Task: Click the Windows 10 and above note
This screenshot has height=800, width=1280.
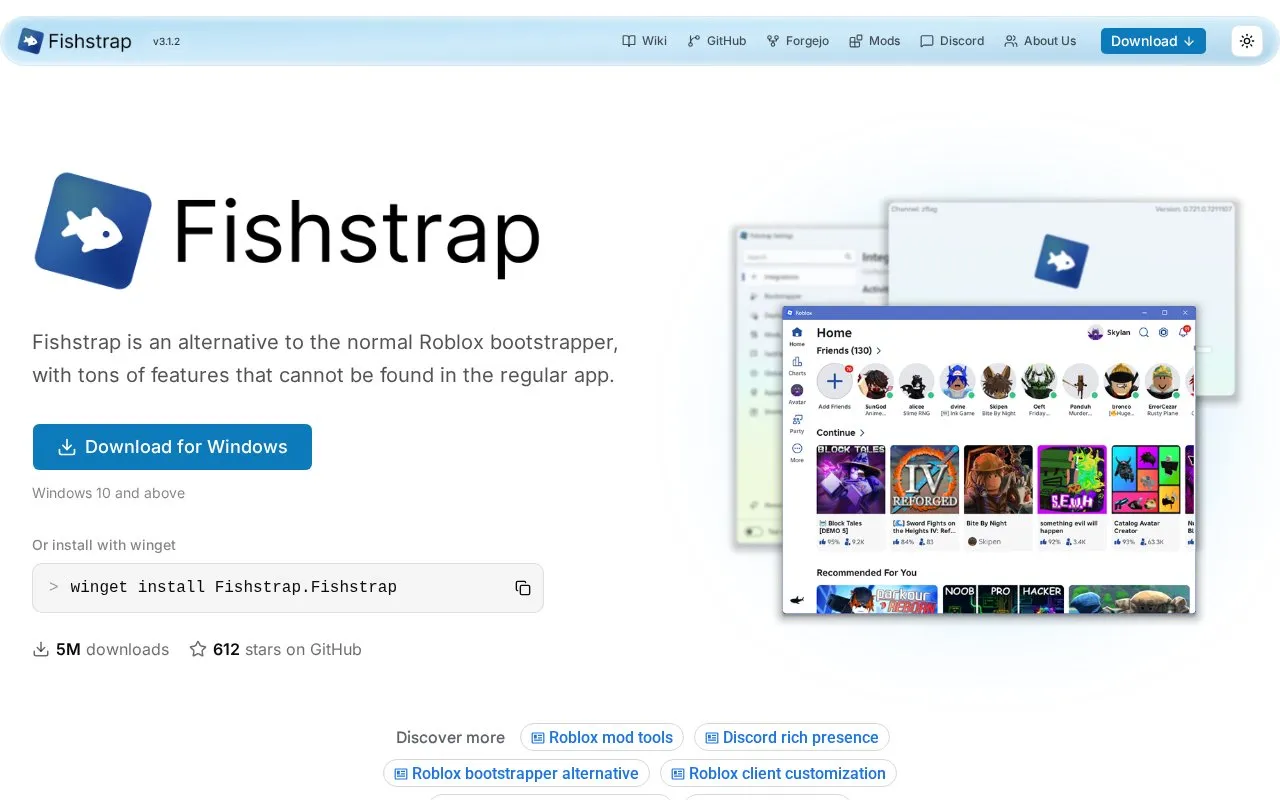Action: 108,493
